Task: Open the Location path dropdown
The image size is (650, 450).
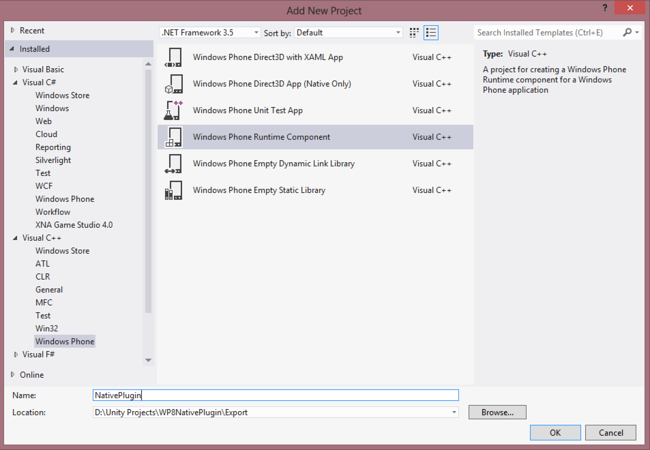Action: click(454, 412)
